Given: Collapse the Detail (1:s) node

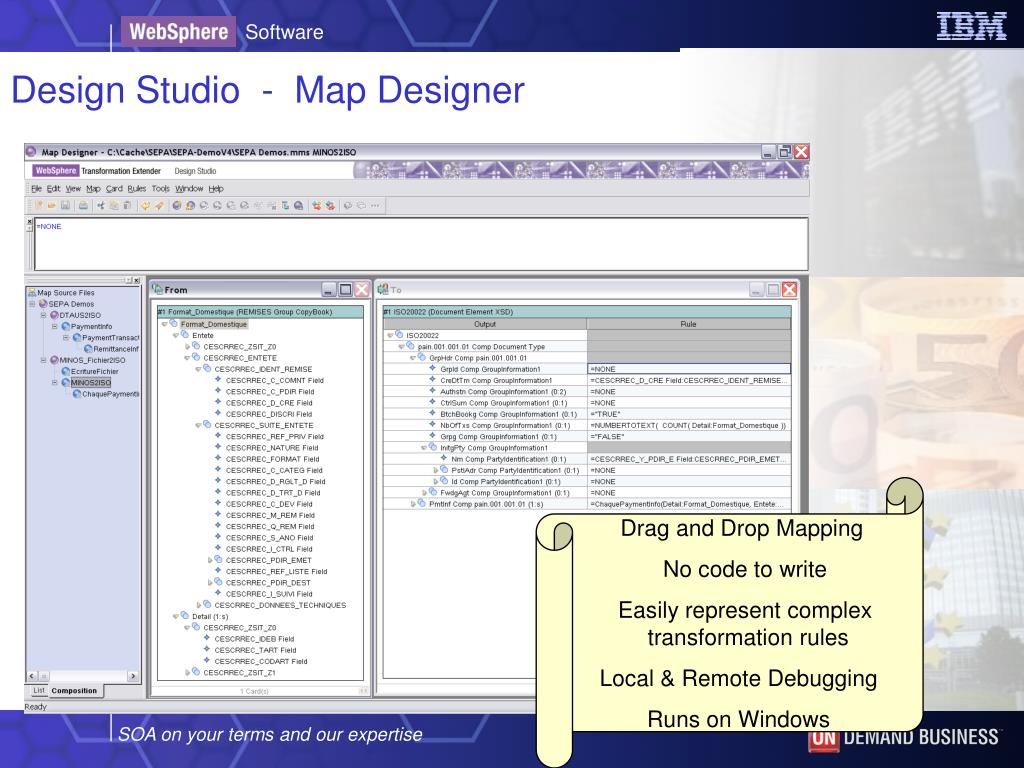Looking at the screenshot, I should [x=176, y=616].
